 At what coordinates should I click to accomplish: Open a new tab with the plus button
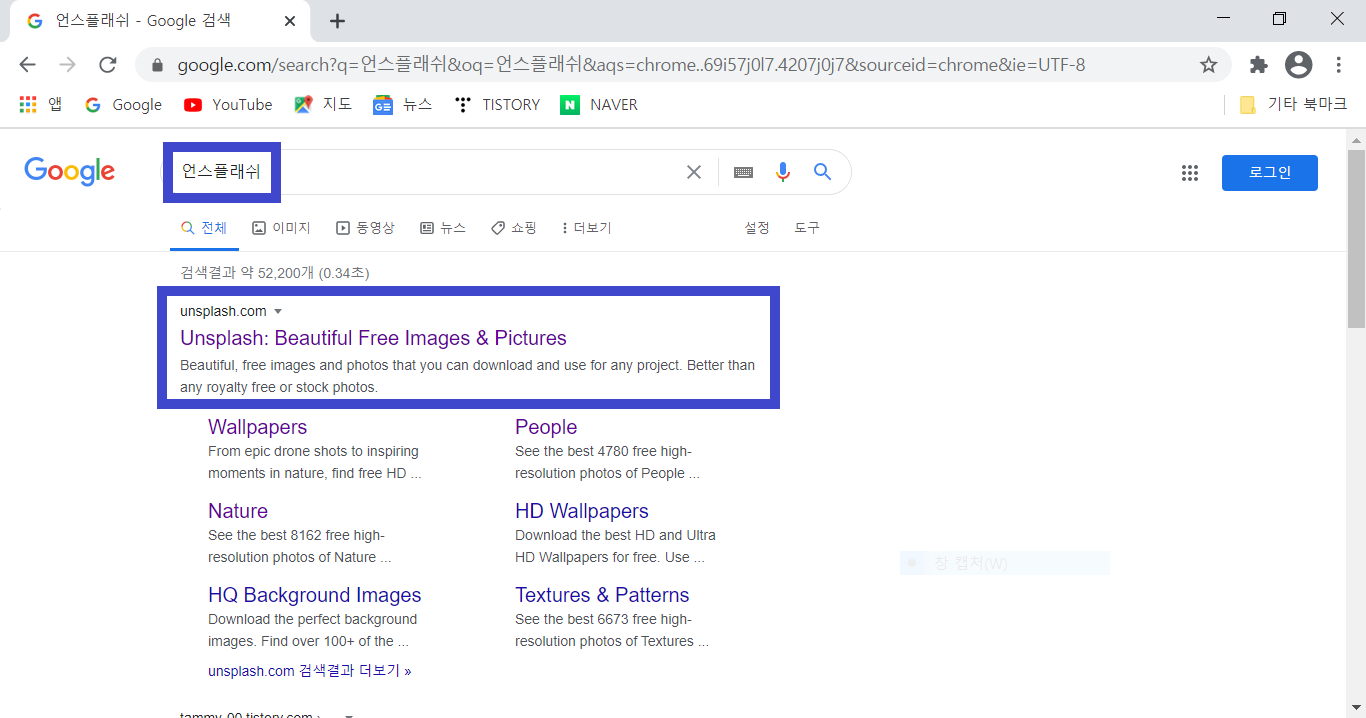coord(337,21)
